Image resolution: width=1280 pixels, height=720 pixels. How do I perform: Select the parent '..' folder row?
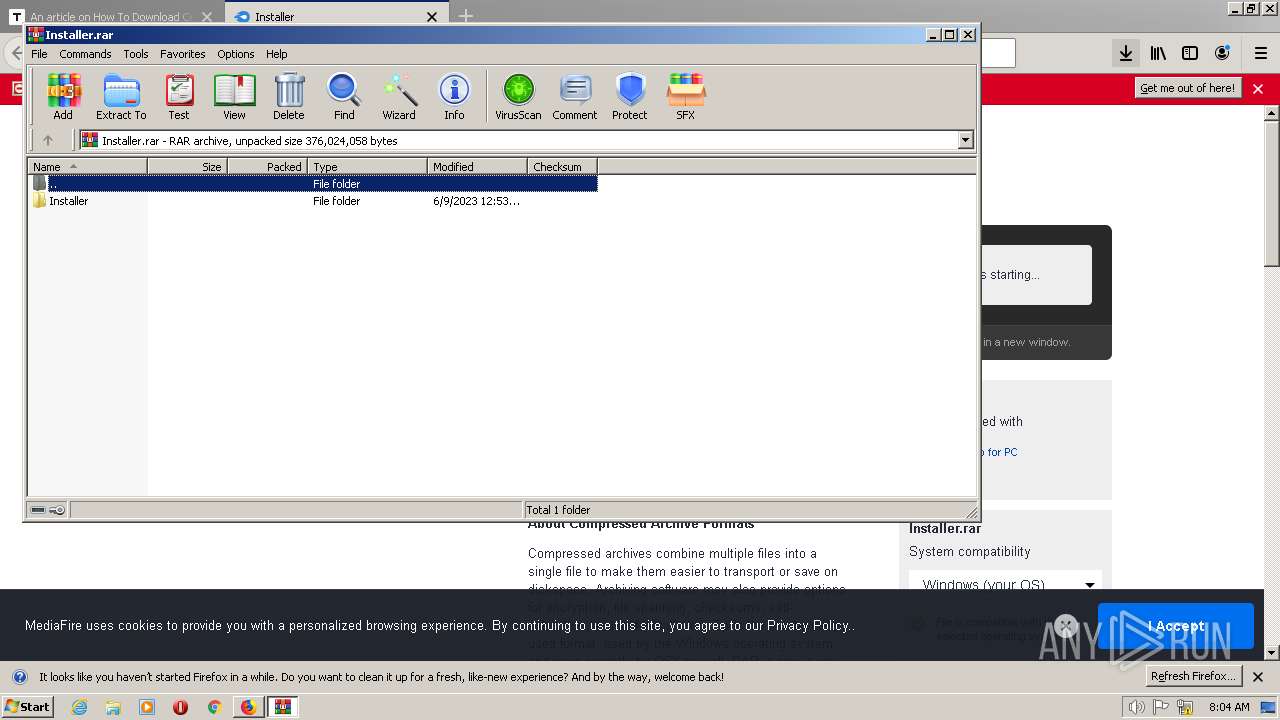pos(313,184)
